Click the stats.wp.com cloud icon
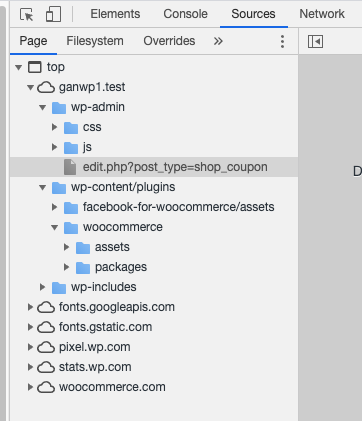The height and width of the screenshot is (421, 362). point(46,367)
